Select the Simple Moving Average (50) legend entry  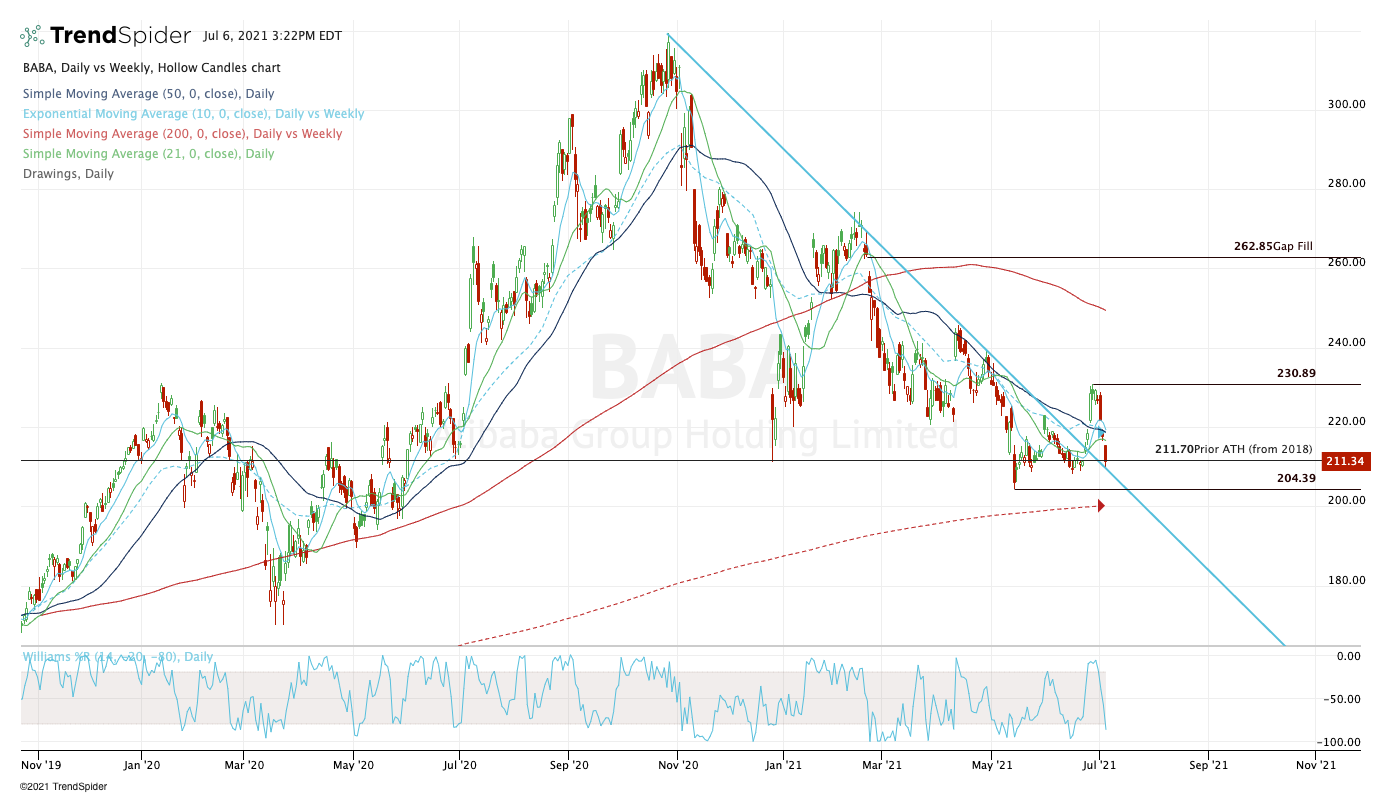click(x=147, y=94)
